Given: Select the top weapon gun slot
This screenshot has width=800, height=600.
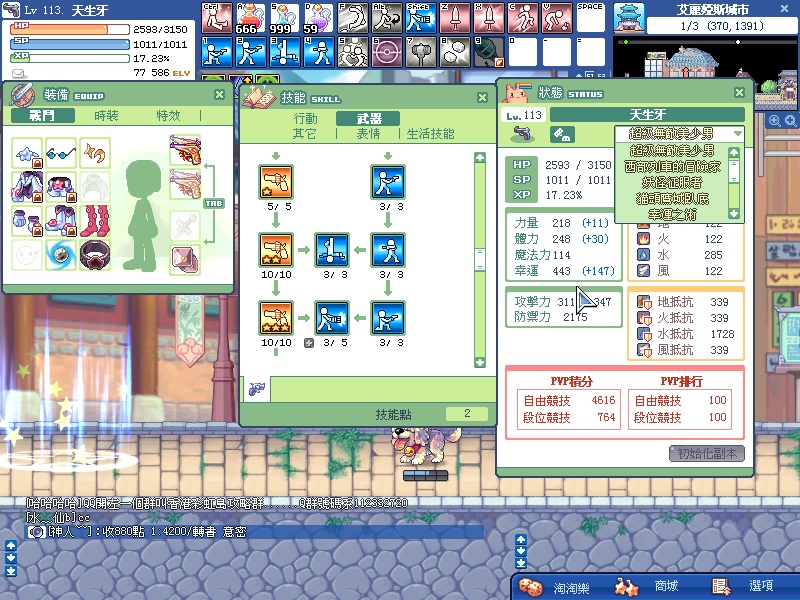Looking at the screenshot, I should pyautogui.click(x=185, y=149).
